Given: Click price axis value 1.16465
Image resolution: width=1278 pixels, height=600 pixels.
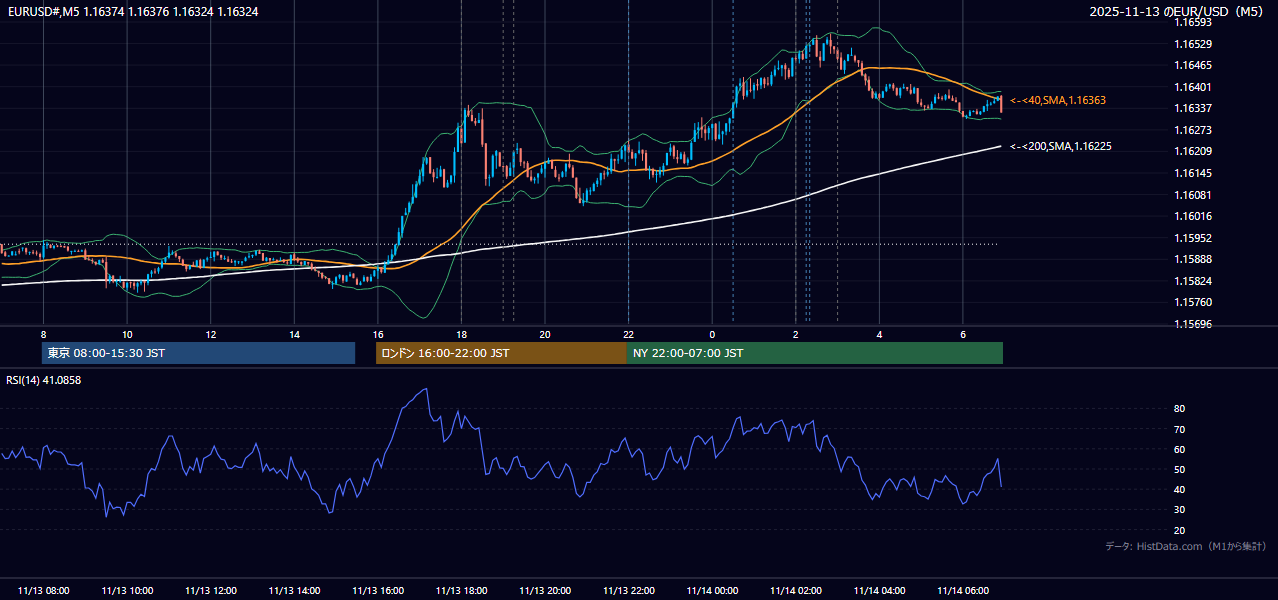Looking at the screenshot, I should 1193,66.
